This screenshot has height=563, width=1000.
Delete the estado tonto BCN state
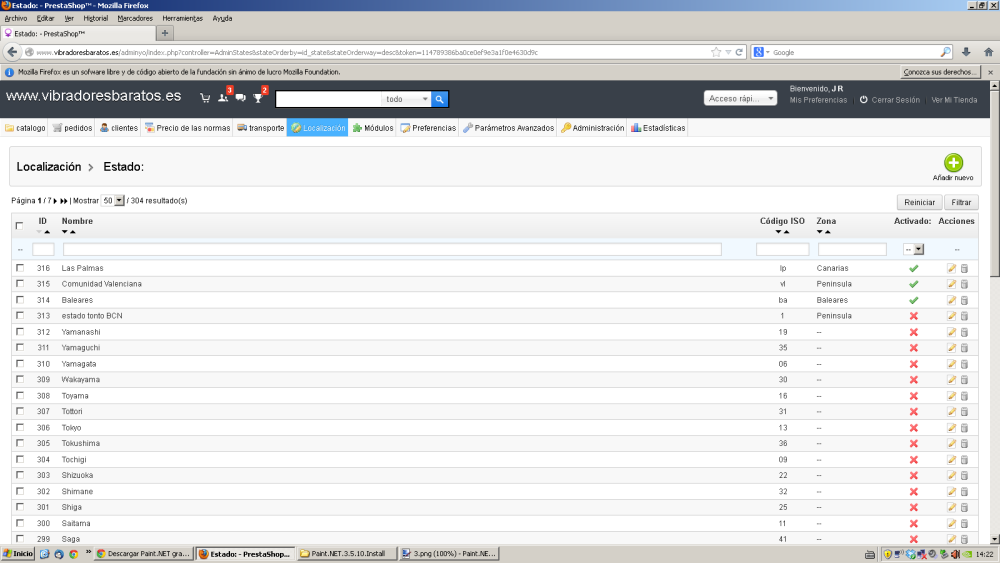click(964, 316)
